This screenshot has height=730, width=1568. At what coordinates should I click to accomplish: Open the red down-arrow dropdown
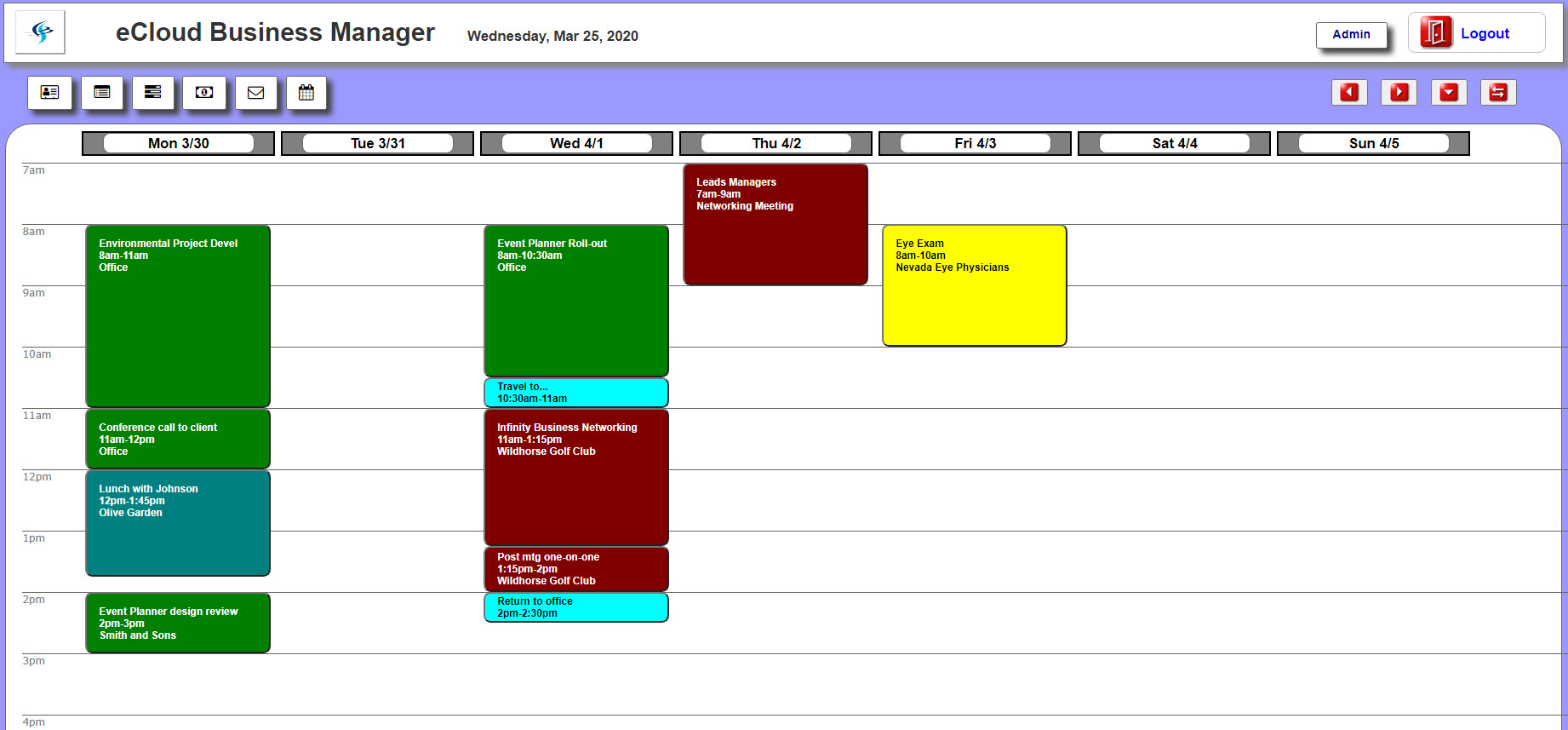tap(1449, 92)
